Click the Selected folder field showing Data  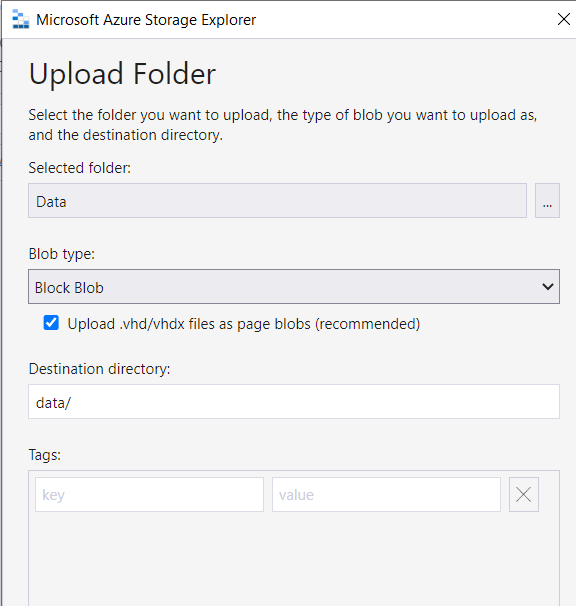(277, 201)
